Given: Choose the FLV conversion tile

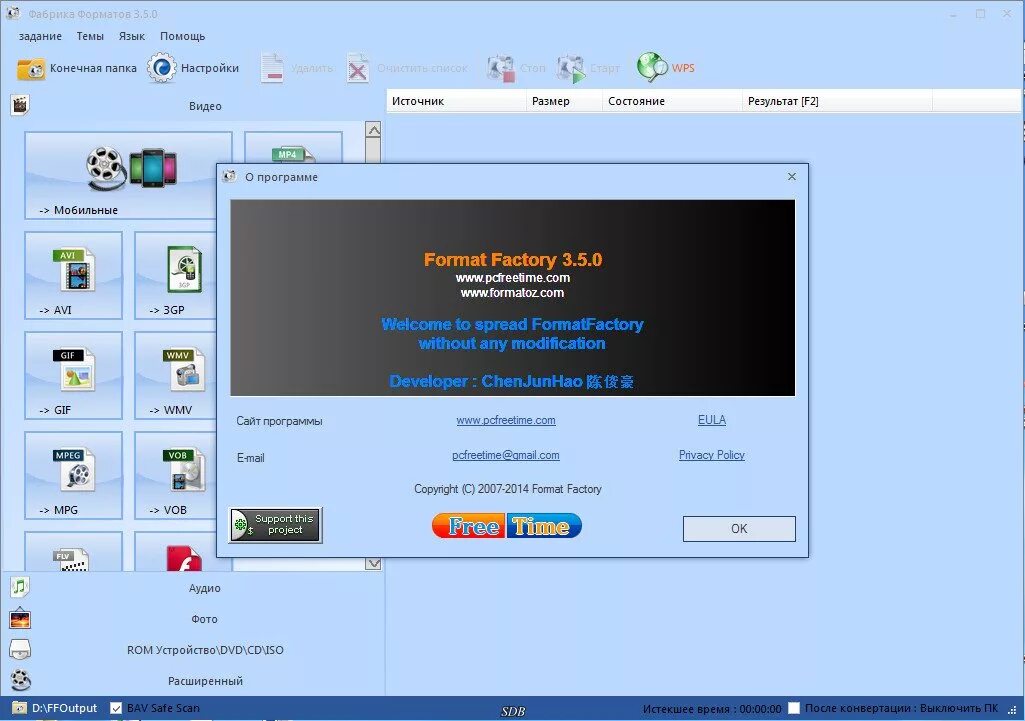Looking at the screenshot, I should tap(73, 551).
